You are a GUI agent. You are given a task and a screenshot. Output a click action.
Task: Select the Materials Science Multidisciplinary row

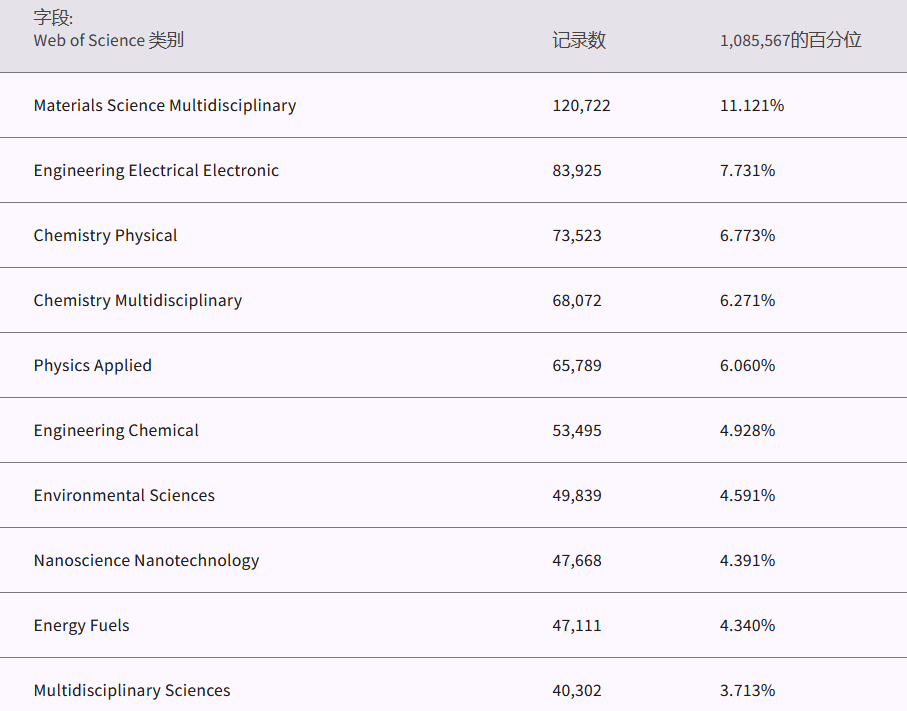coord(165,105)
